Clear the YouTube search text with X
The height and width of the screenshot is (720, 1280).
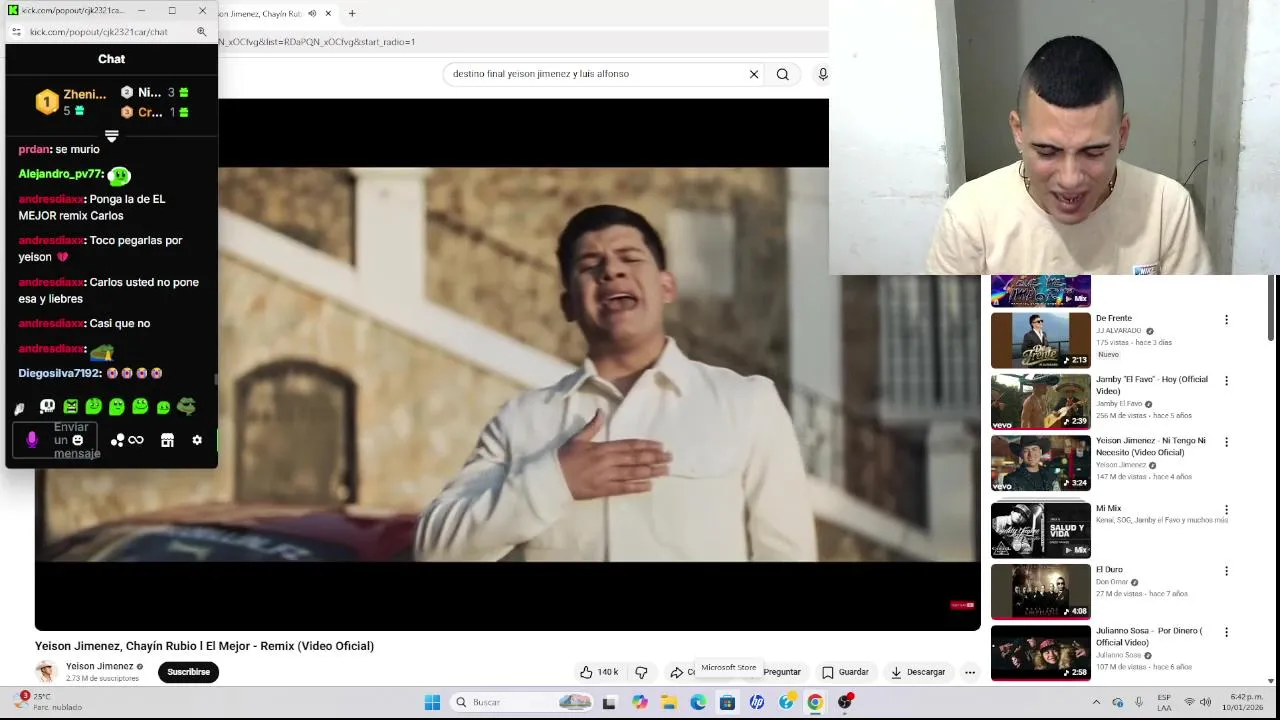pyautogui.click(x=754, y=74)
